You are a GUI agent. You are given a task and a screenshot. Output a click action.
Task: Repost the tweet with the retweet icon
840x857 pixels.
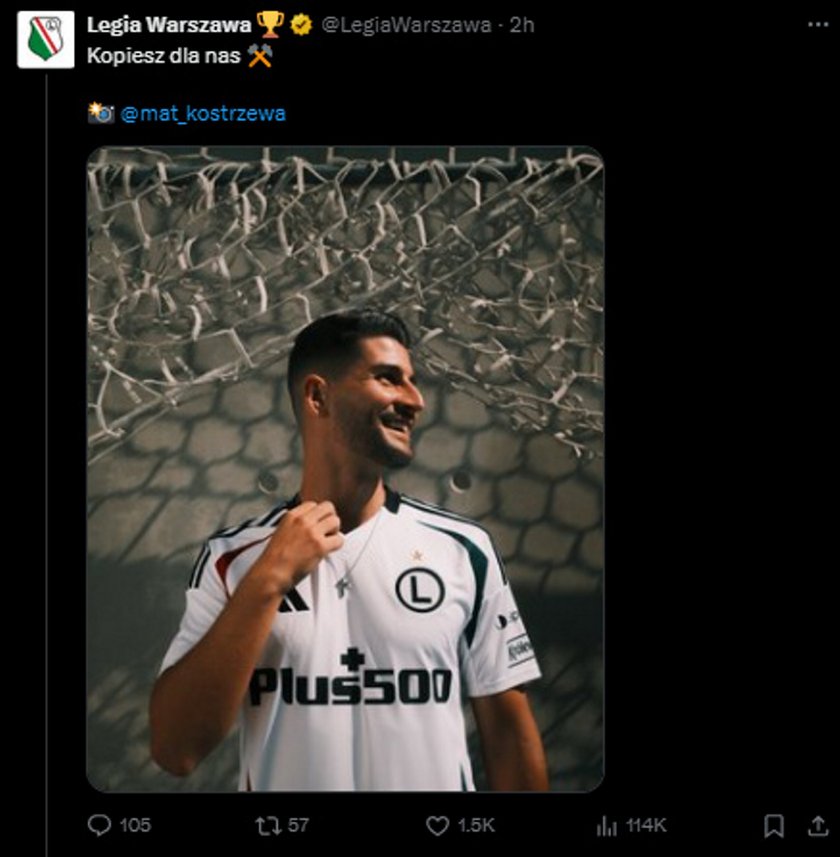click(x=267, y=825)
